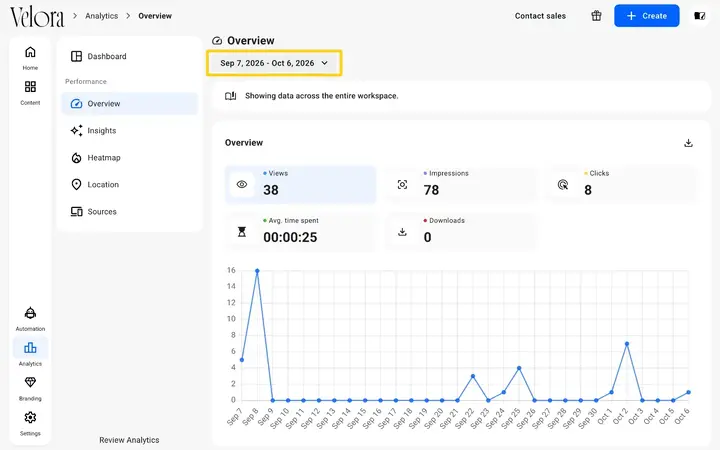Open Automation in the left rail
The width and height of the screenshot is (720, 450).
pyautogui.click(x=30, y=318)
